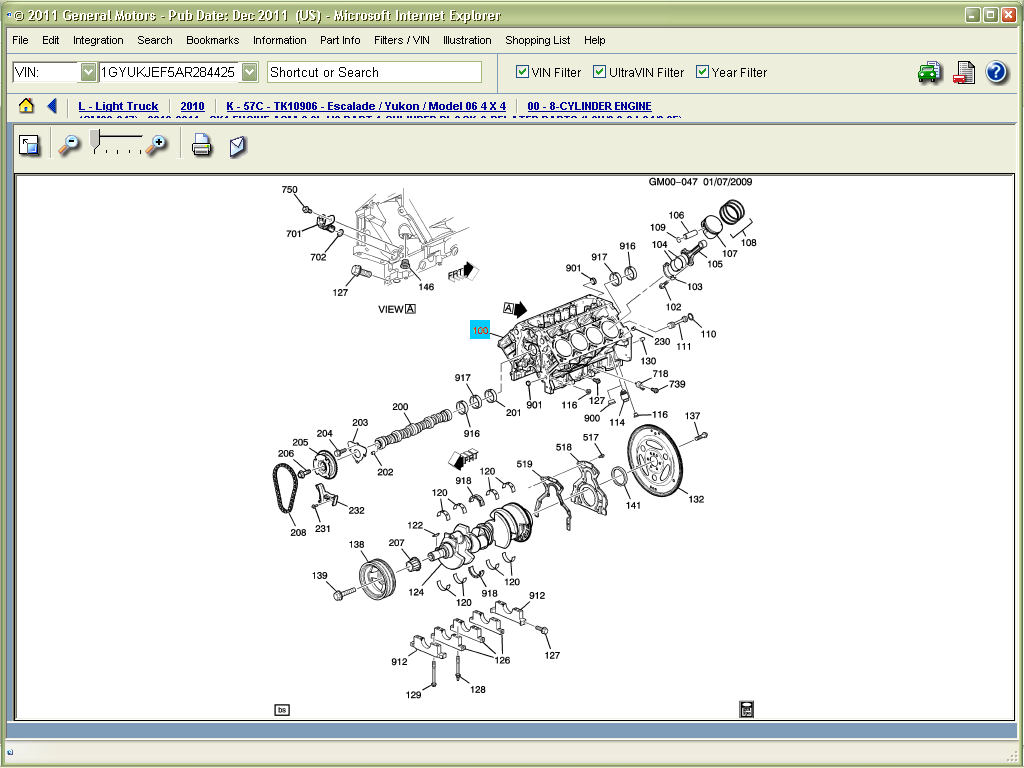1024x768 pixels.
Task: Select callout 232 near the chain tensioner
Action: point(357,510)
